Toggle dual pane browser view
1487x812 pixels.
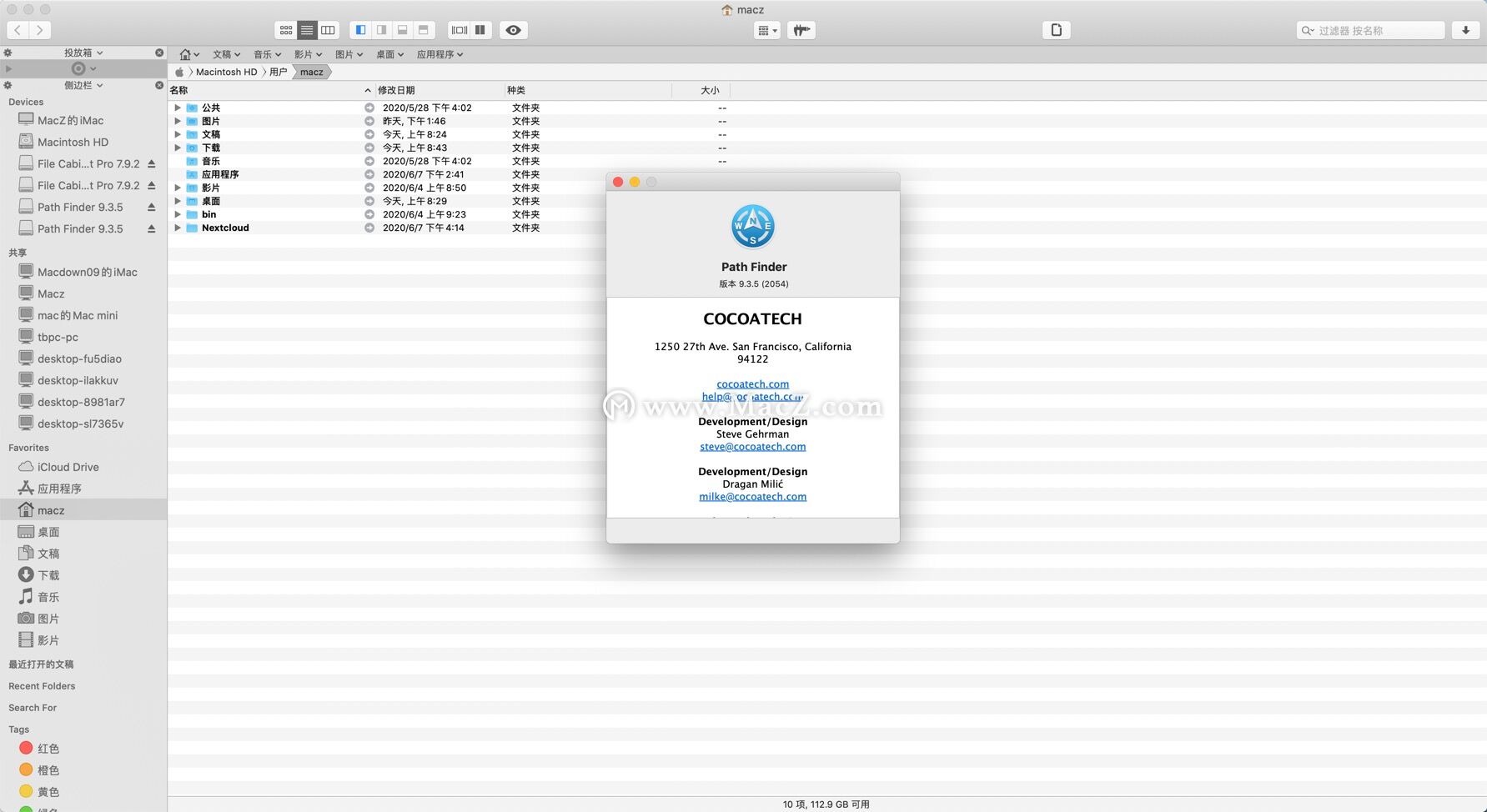point(480,30)
